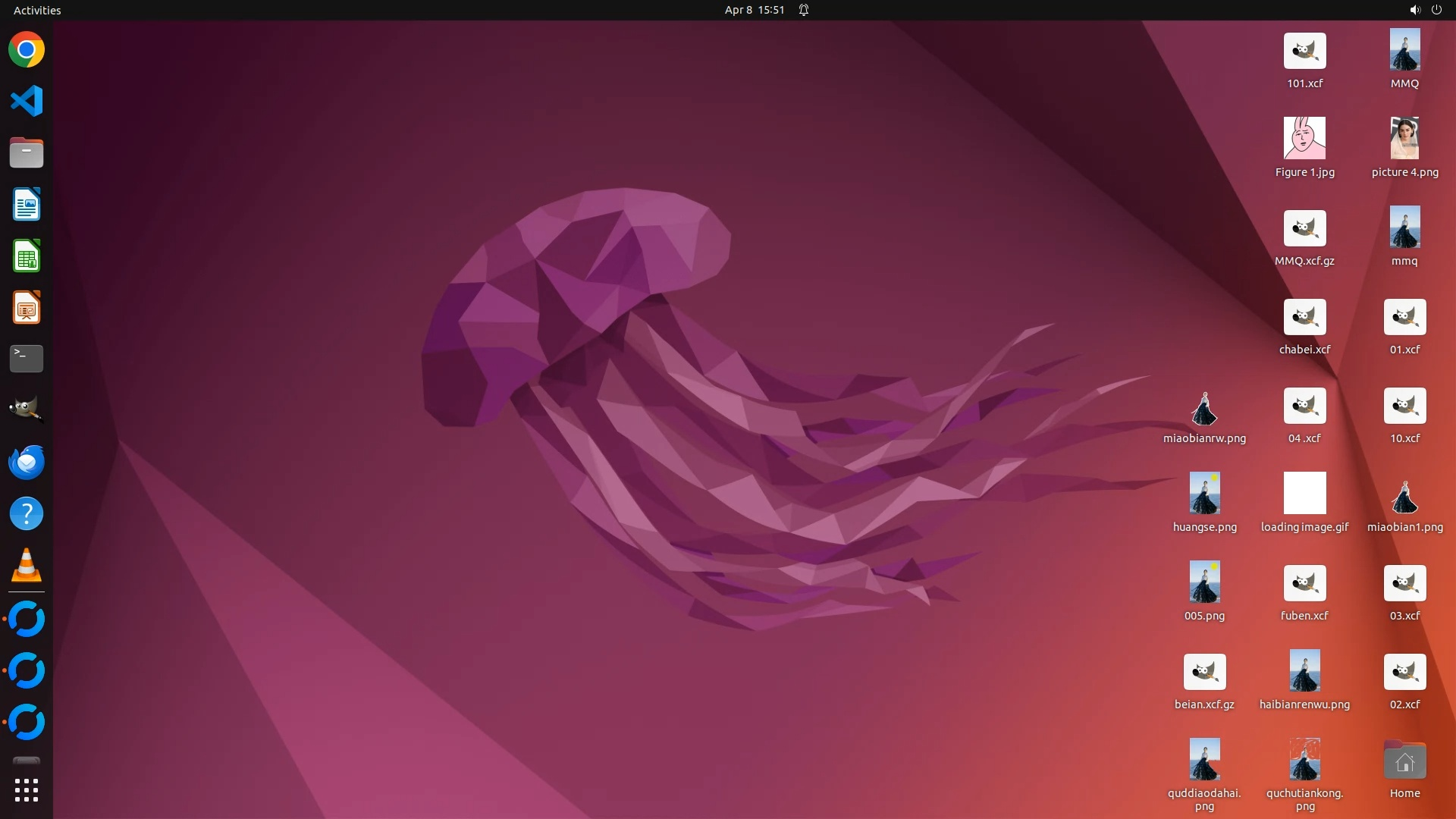Open the Terminal dock icon

(27, 359)
